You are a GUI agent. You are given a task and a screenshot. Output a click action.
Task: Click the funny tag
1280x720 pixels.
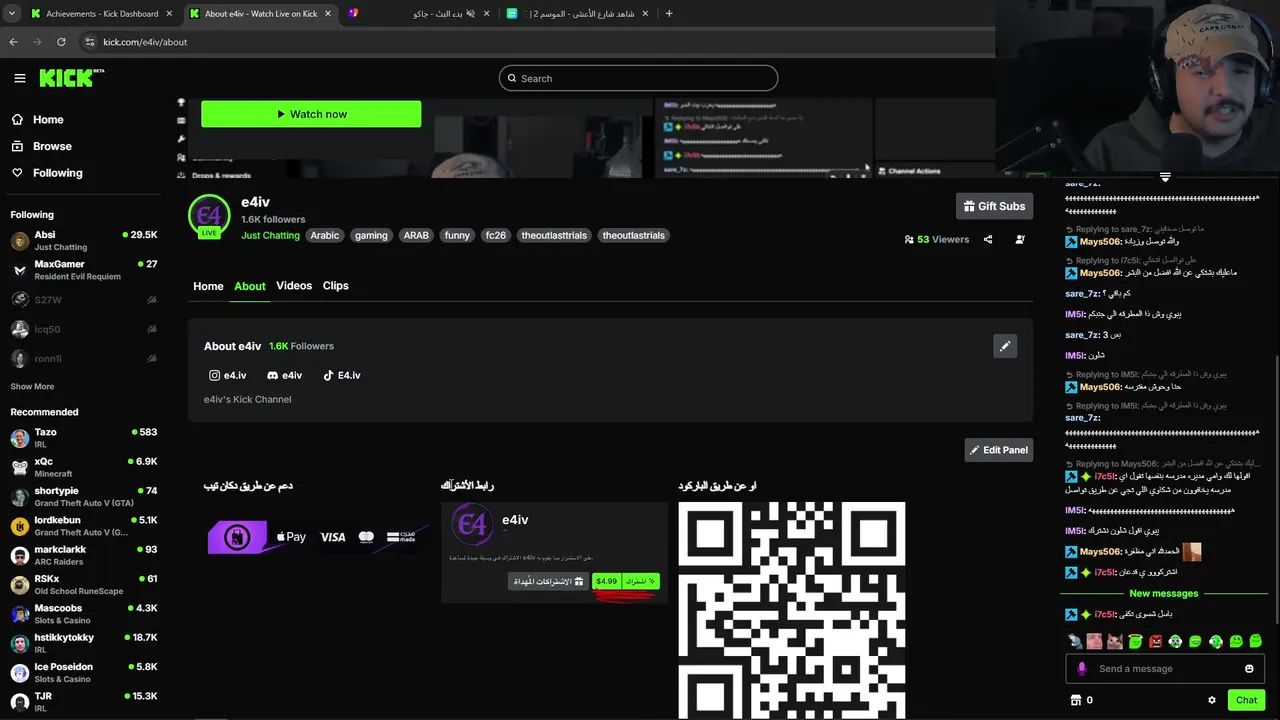457,236
